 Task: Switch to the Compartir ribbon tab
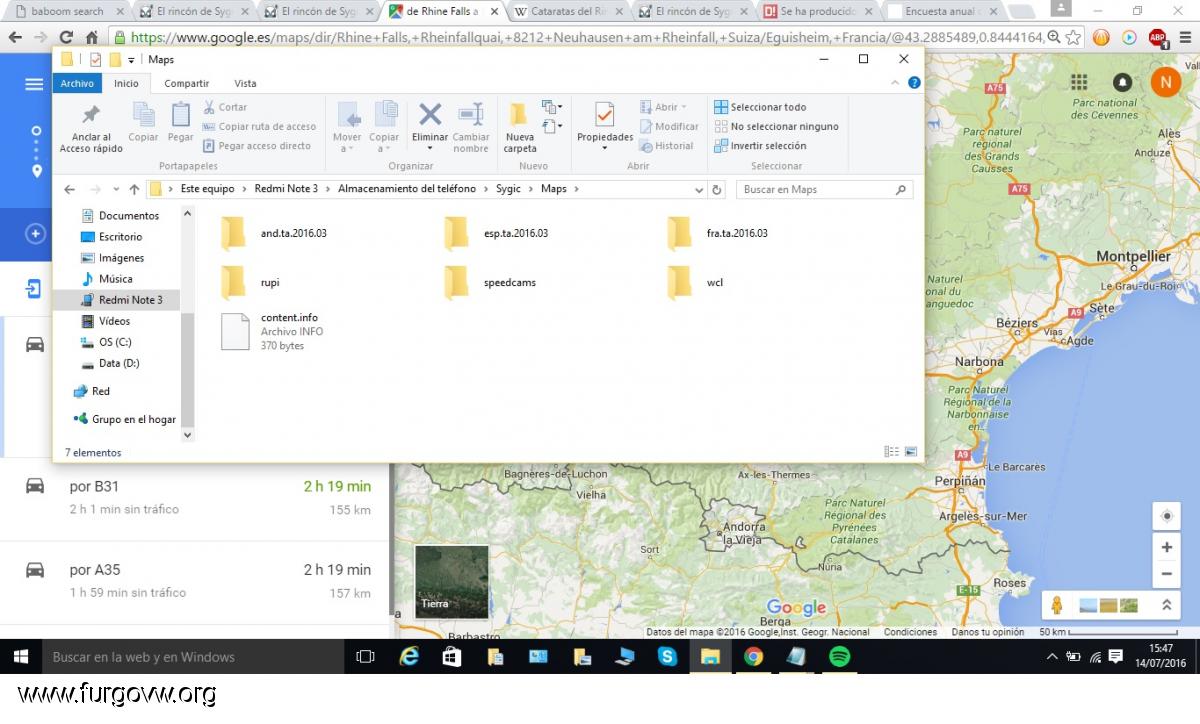tap(187, 84)
